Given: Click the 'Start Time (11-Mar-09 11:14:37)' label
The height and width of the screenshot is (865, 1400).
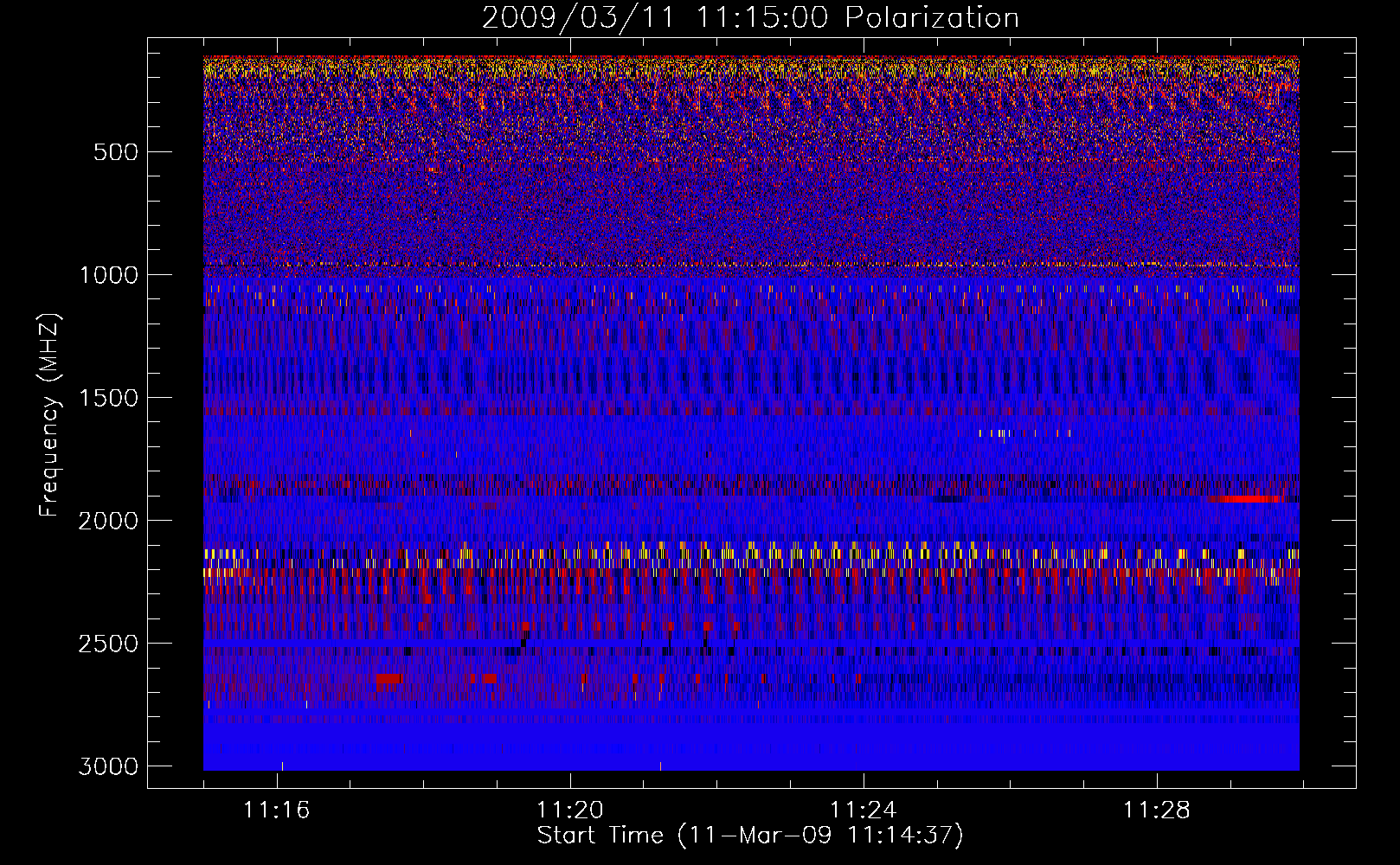Looking at the screenshot, I should point(750,836).
